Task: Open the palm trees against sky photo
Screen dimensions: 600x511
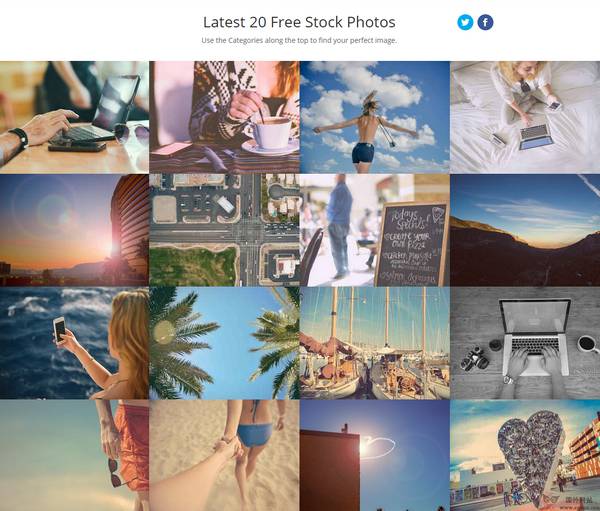Action: tap(224, 343)
